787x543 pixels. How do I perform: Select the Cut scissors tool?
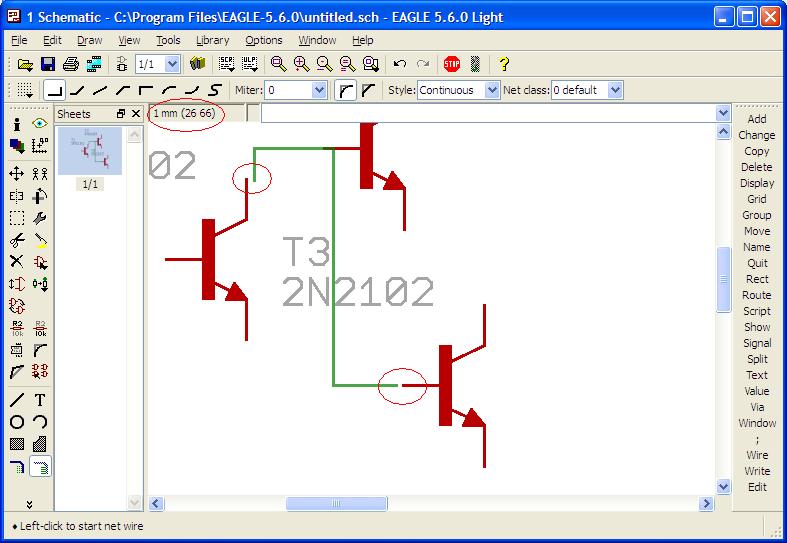[17, 240]
